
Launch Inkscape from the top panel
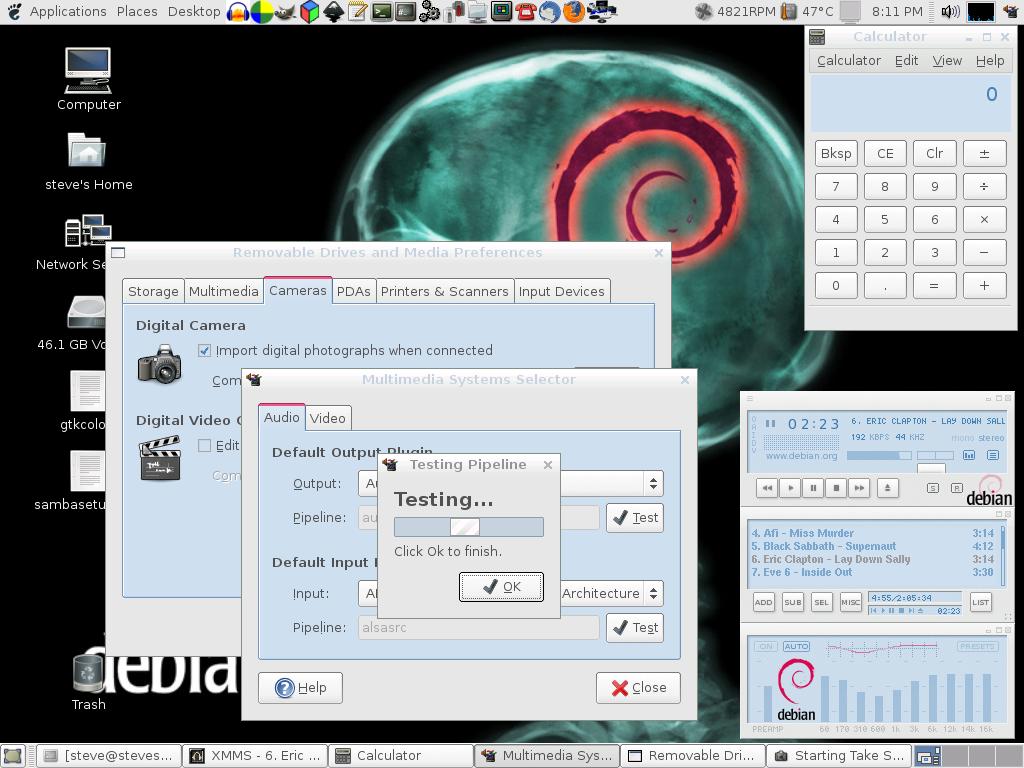[334, 12]
